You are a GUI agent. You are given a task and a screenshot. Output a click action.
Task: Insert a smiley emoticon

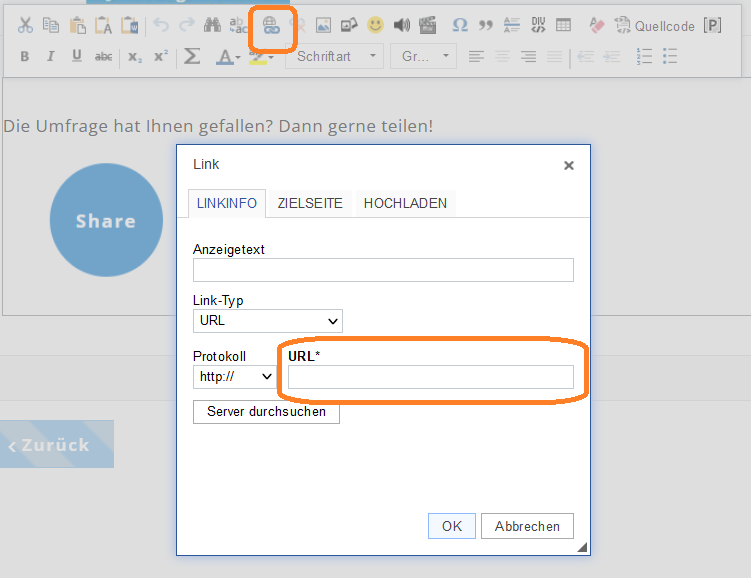(x=376, y=25)
